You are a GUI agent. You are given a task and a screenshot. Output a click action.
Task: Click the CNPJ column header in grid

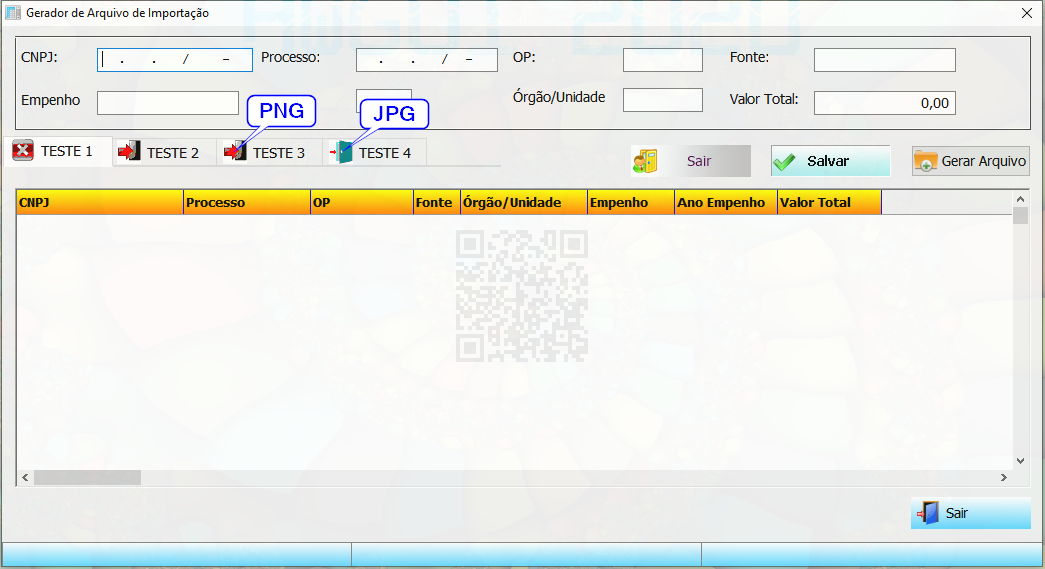point(100,203)
